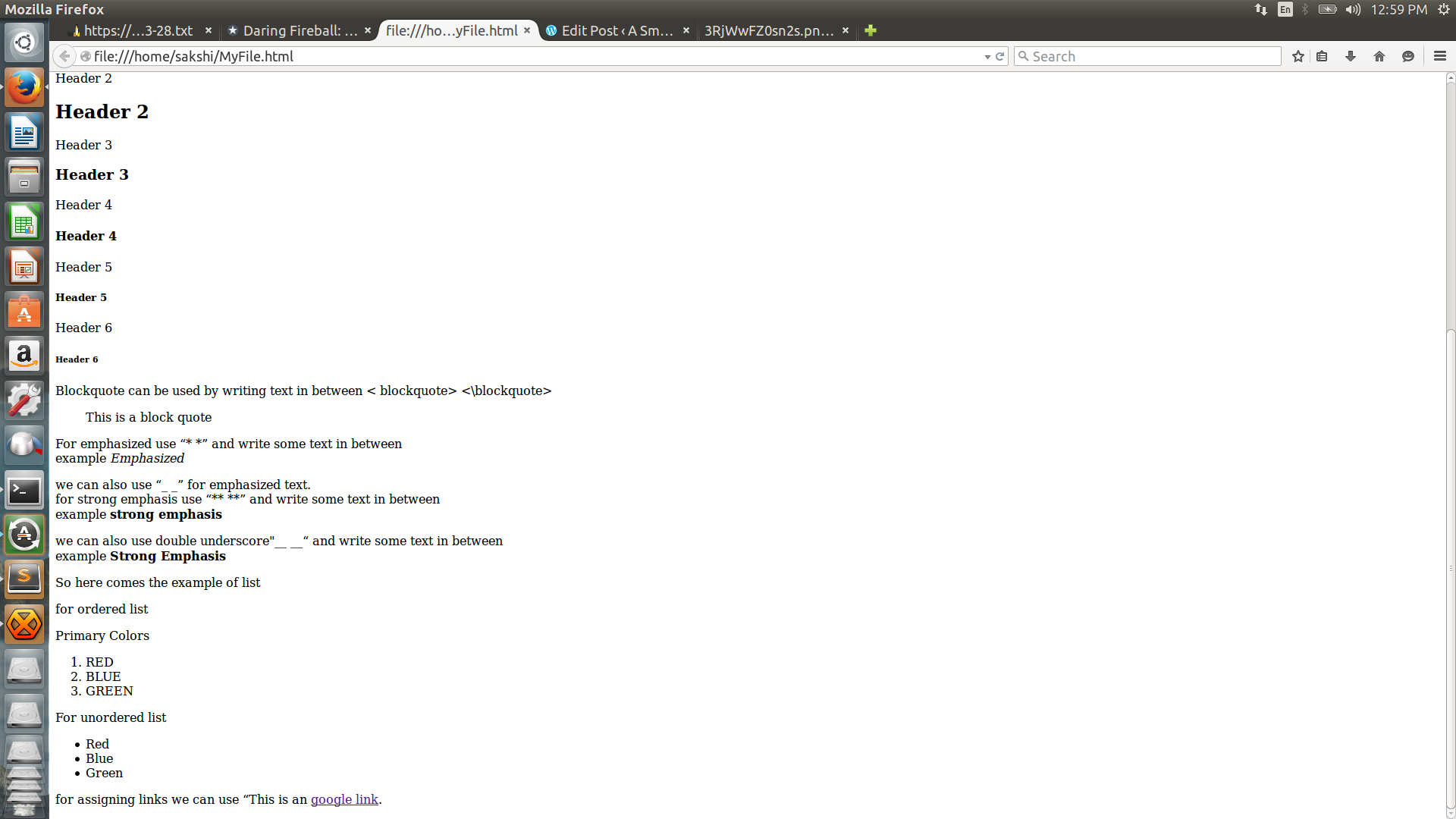Open a new tab with plus icon

pos(871,30)
